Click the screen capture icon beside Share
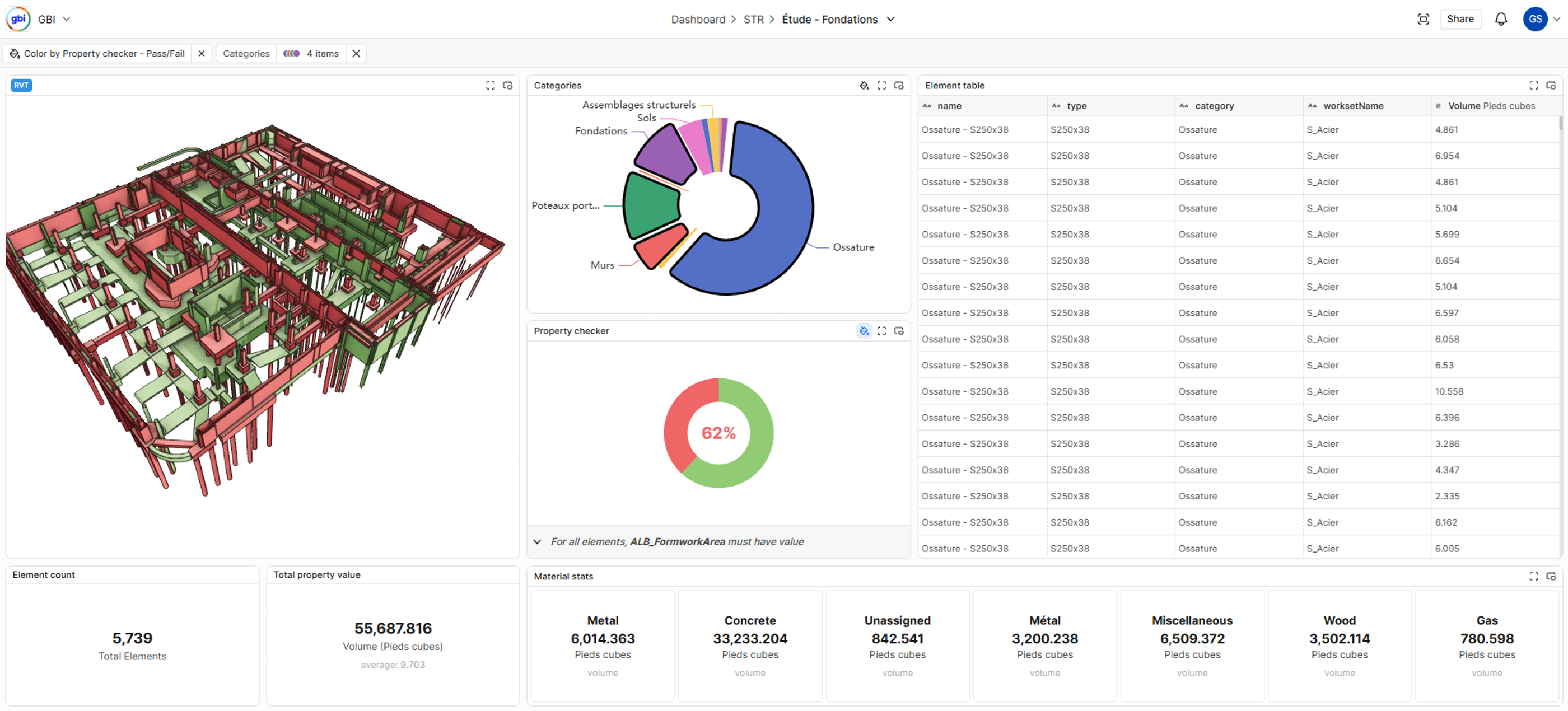 pos(1422,19)
